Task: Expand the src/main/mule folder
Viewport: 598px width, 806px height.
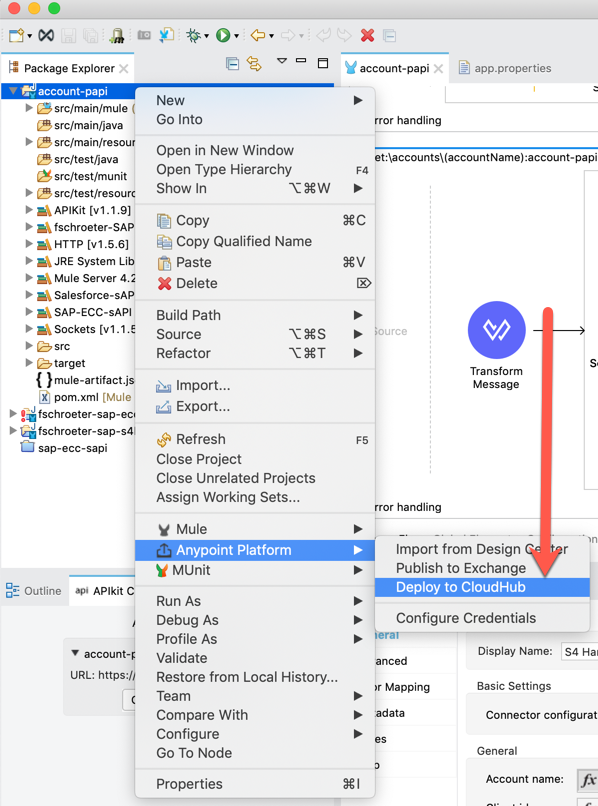Action: point(29,108)
